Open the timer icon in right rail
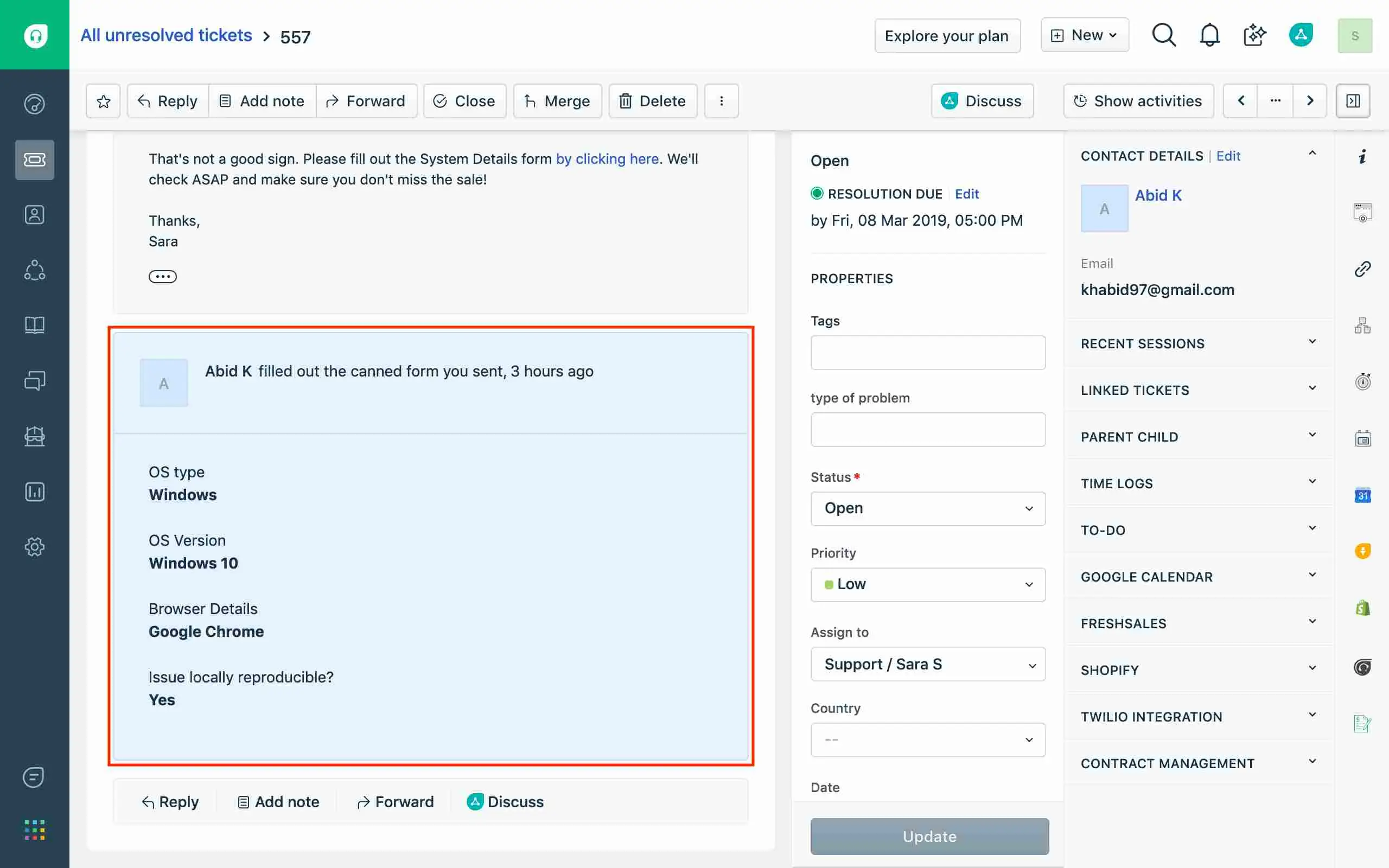 [x=1362, y=381]
